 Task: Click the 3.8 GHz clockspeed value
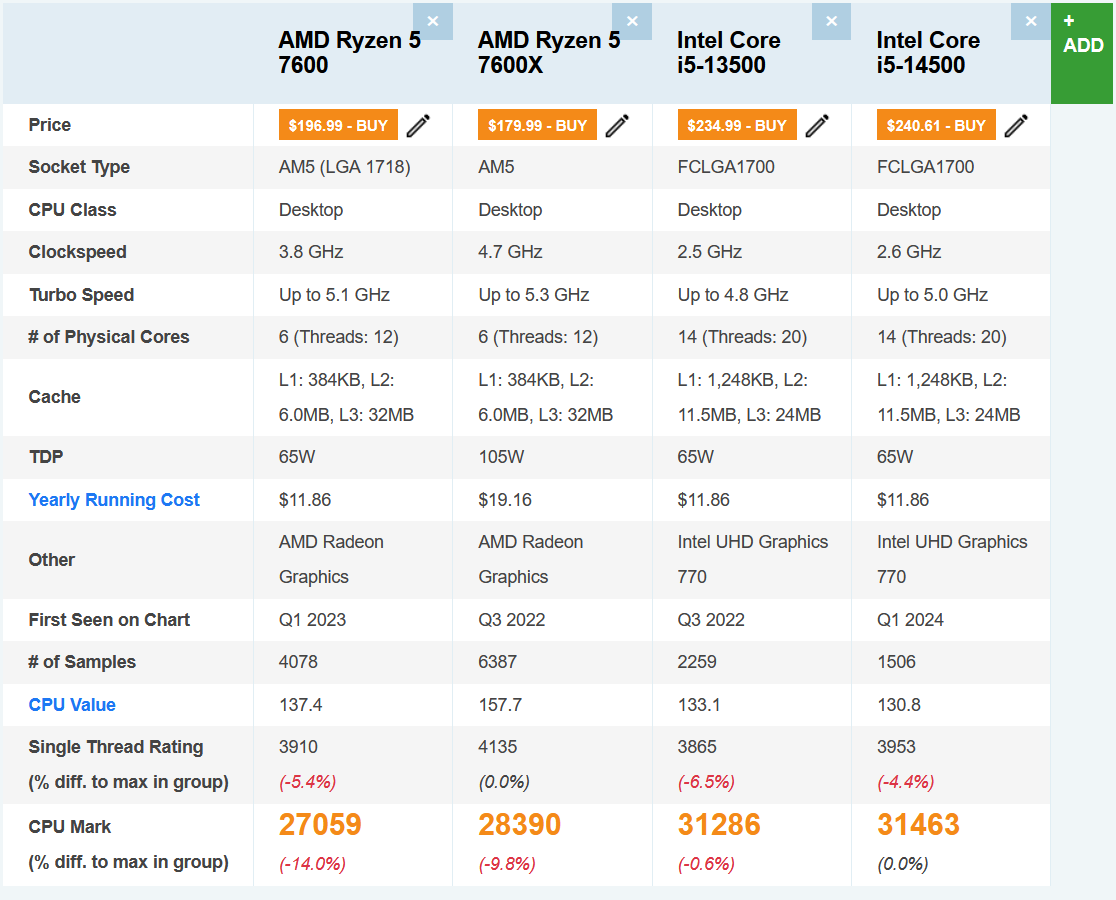pyautogui.click(x=311, y=252)
